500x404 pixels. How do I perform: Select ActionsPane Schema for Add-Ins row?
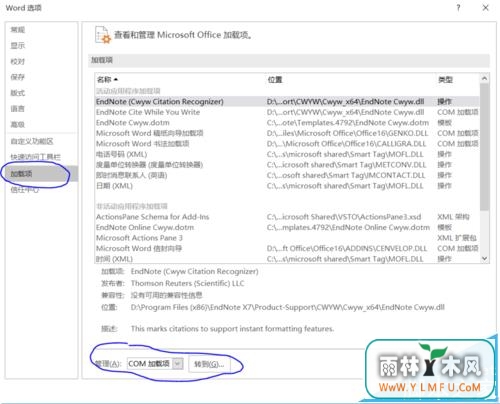287,217
